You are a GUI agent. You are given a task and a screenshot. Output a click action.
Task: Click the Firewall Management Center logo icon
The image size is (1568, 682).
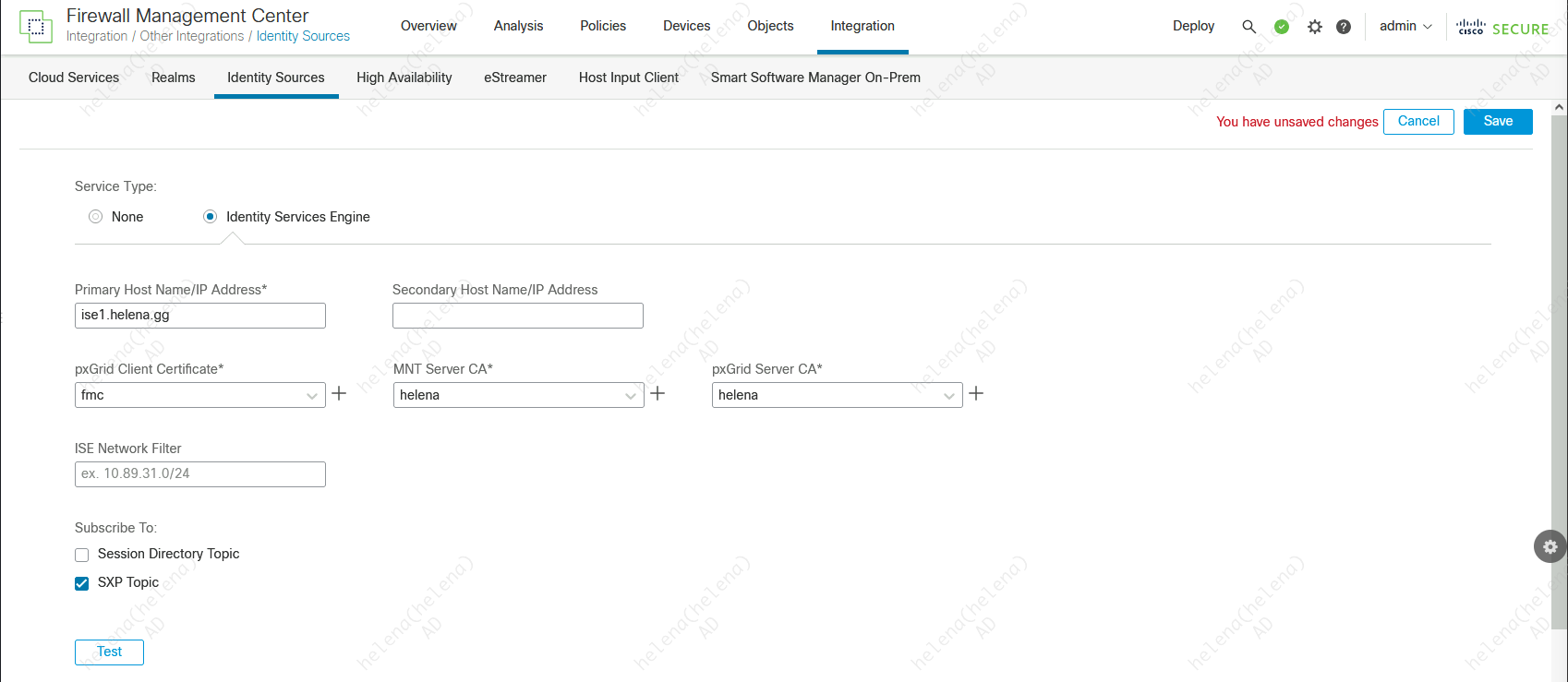pos(36,27)
